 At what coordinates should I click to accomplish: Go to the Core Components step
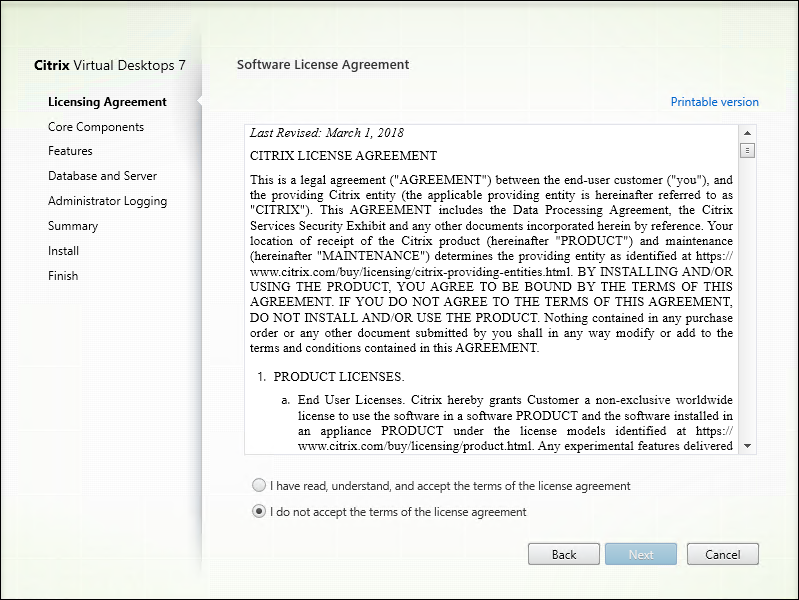click(96, 127)
